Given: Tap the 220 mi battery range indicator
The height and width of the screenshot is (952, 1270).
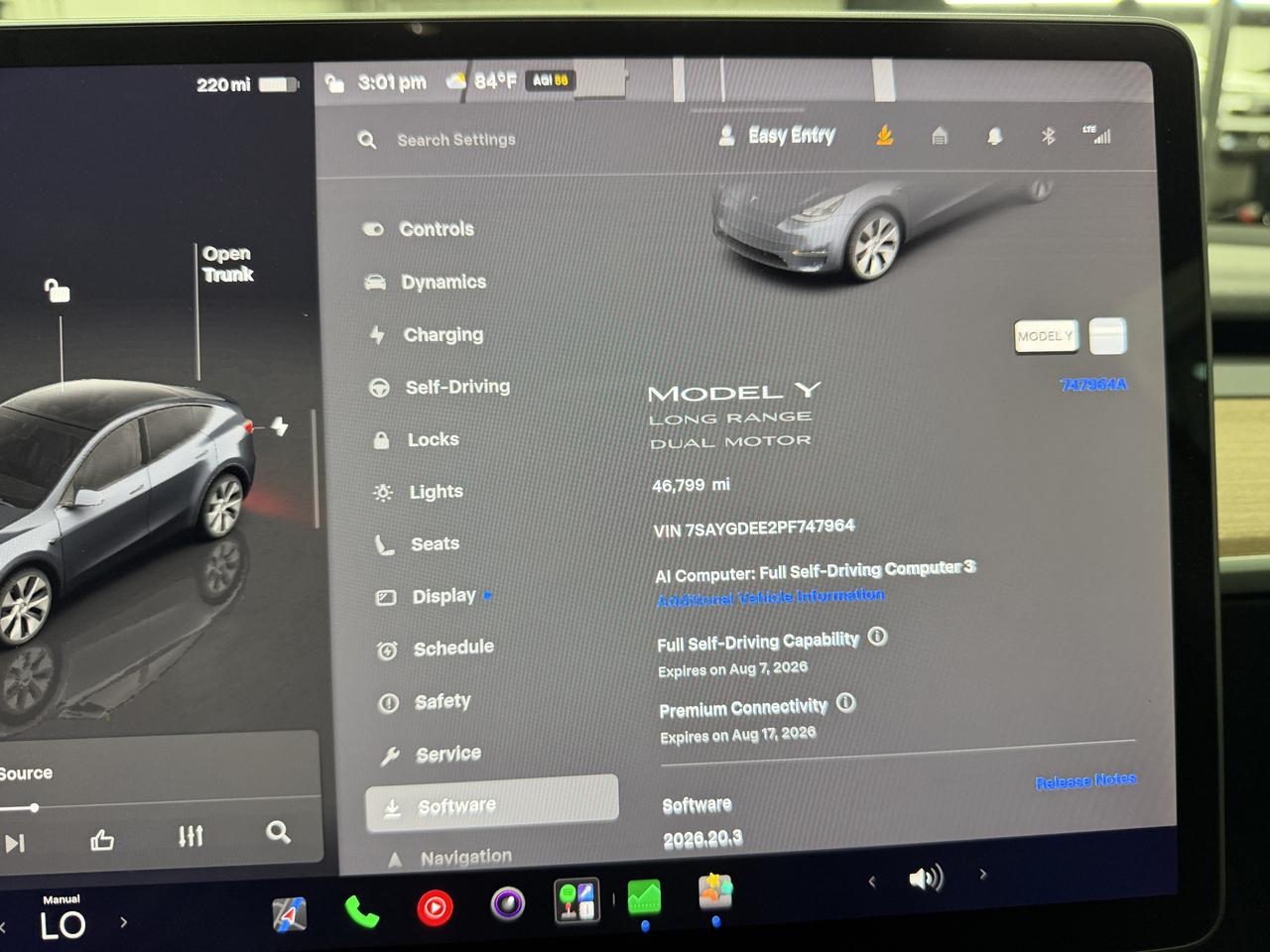Looking at the screenshot, I should pos(247,85).
